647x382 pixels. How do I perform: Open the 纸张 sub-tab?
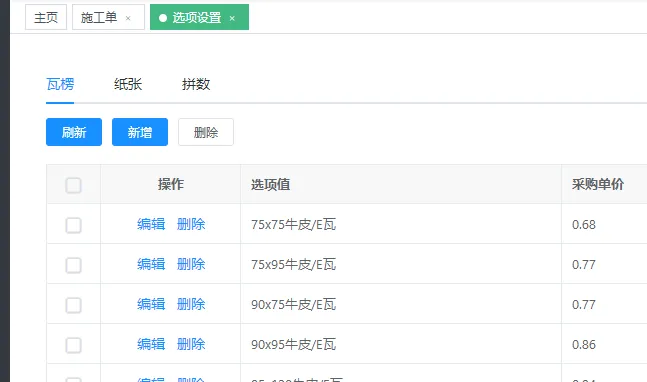[x=128, y=84]
